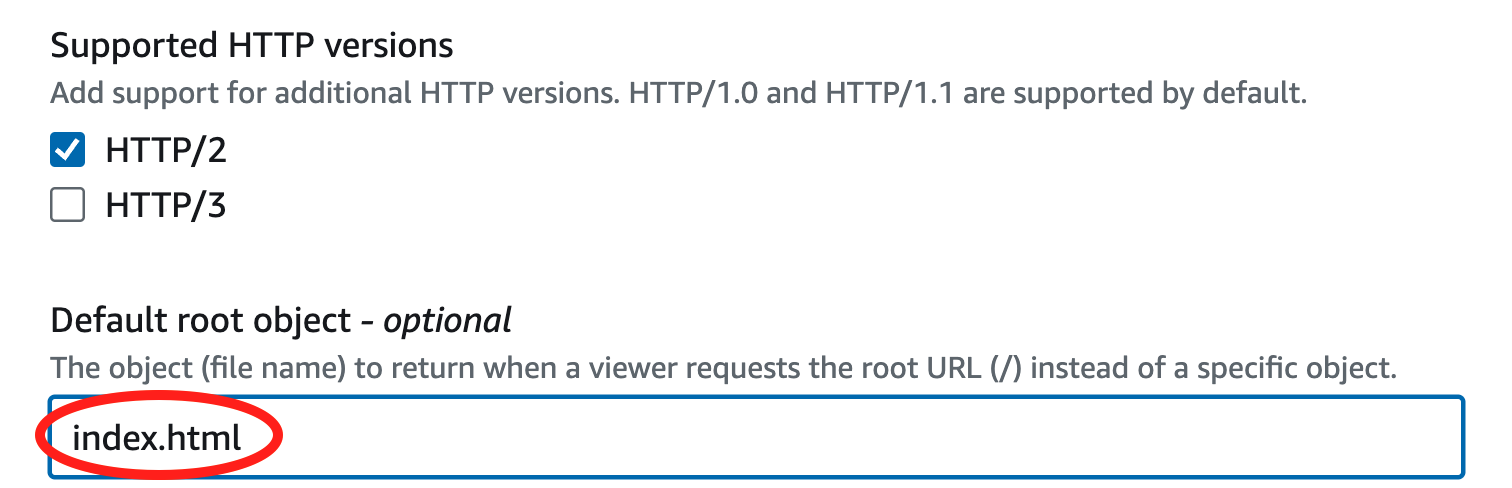This screenshot has width=1512, height=488.
Task: Click the Add support for additional HTTP description
Action: (679, 94)
